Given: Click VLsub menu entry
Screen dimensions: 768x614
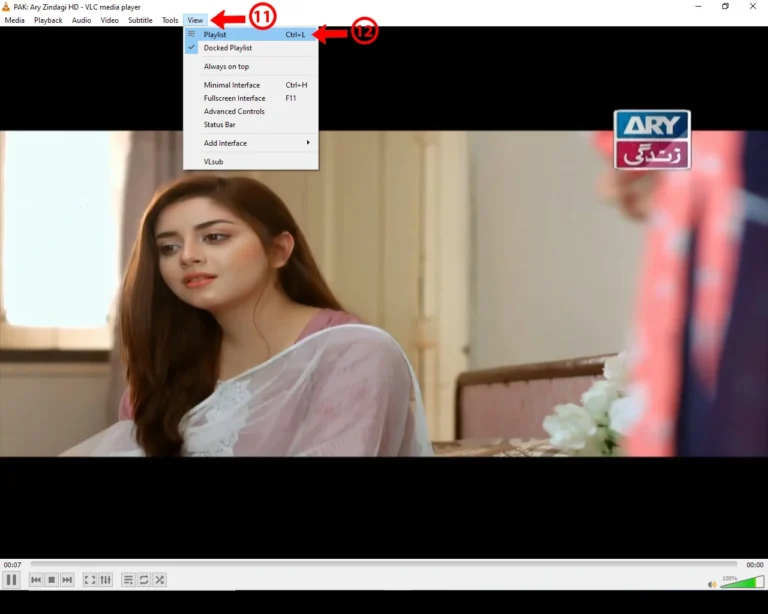Looking at the screenshot, I should (x=214, y=161).
